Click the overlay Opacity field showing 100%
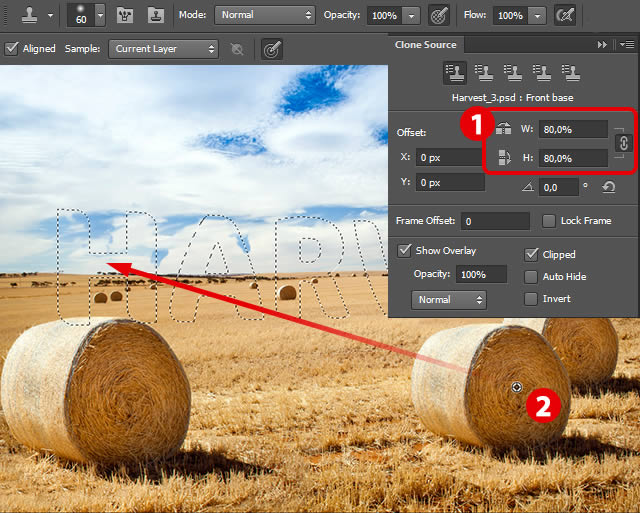 pos(481,274)
